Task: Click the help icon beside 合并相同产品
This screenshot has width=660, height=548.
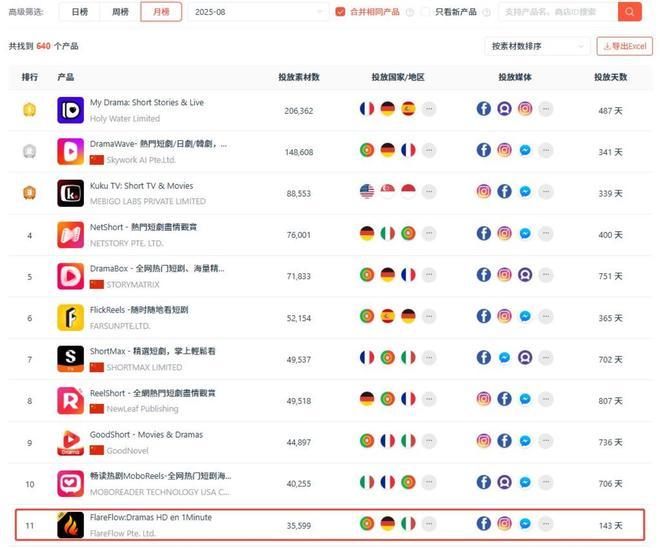Action: click(x=410, y=12)
